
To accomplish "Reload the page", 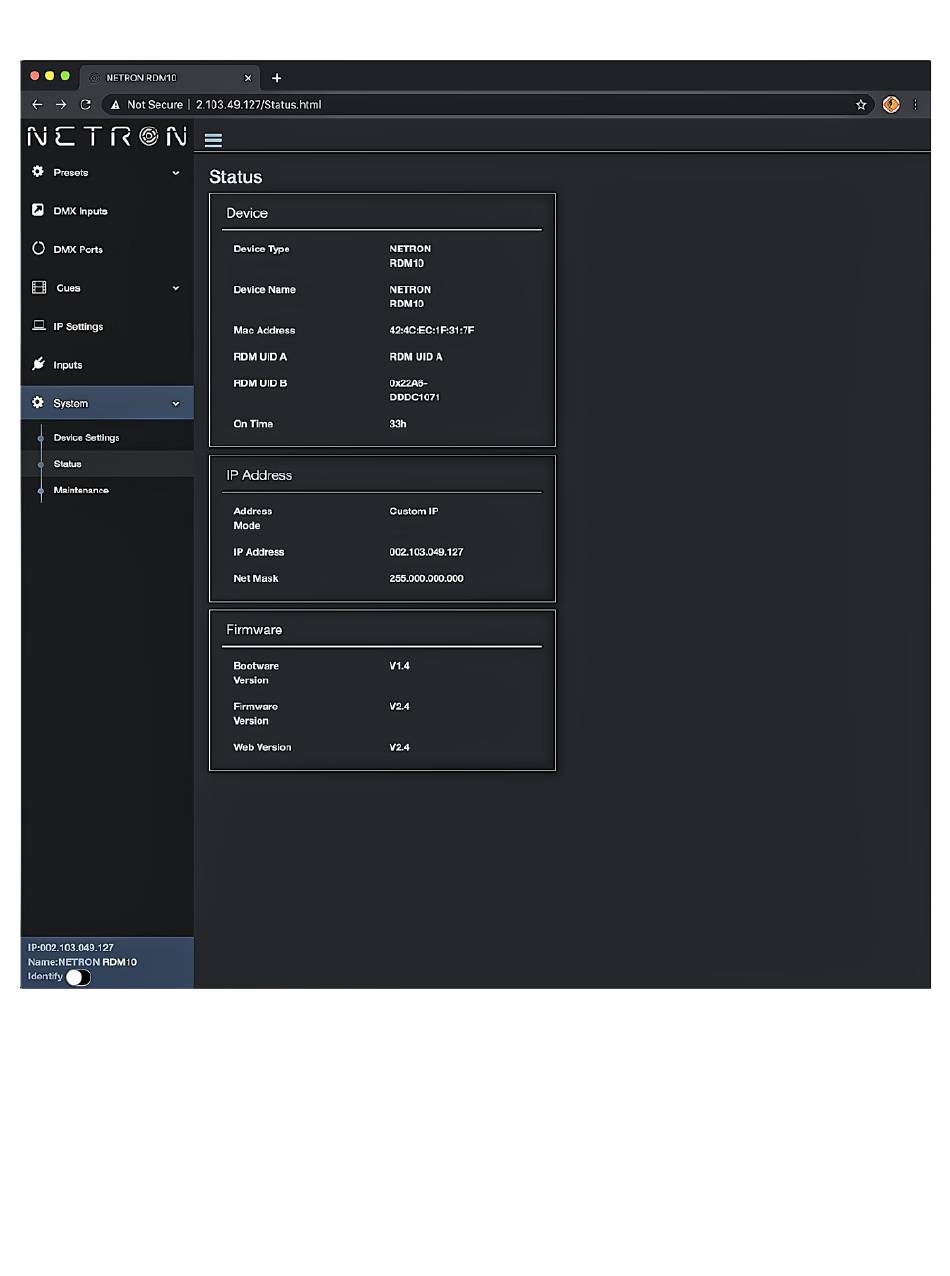I will pos(86,104).
